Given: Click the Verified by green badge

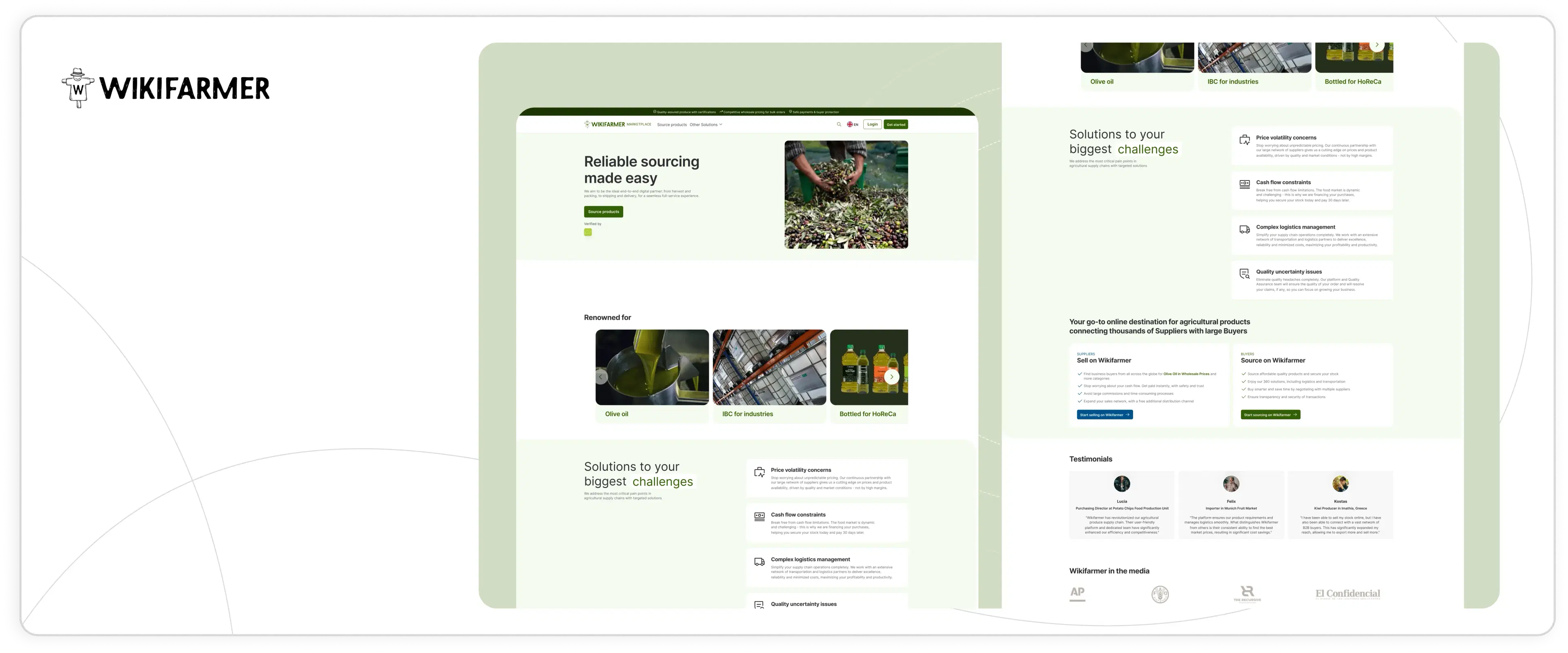Looking at the screenshot, I should [588, 232].
